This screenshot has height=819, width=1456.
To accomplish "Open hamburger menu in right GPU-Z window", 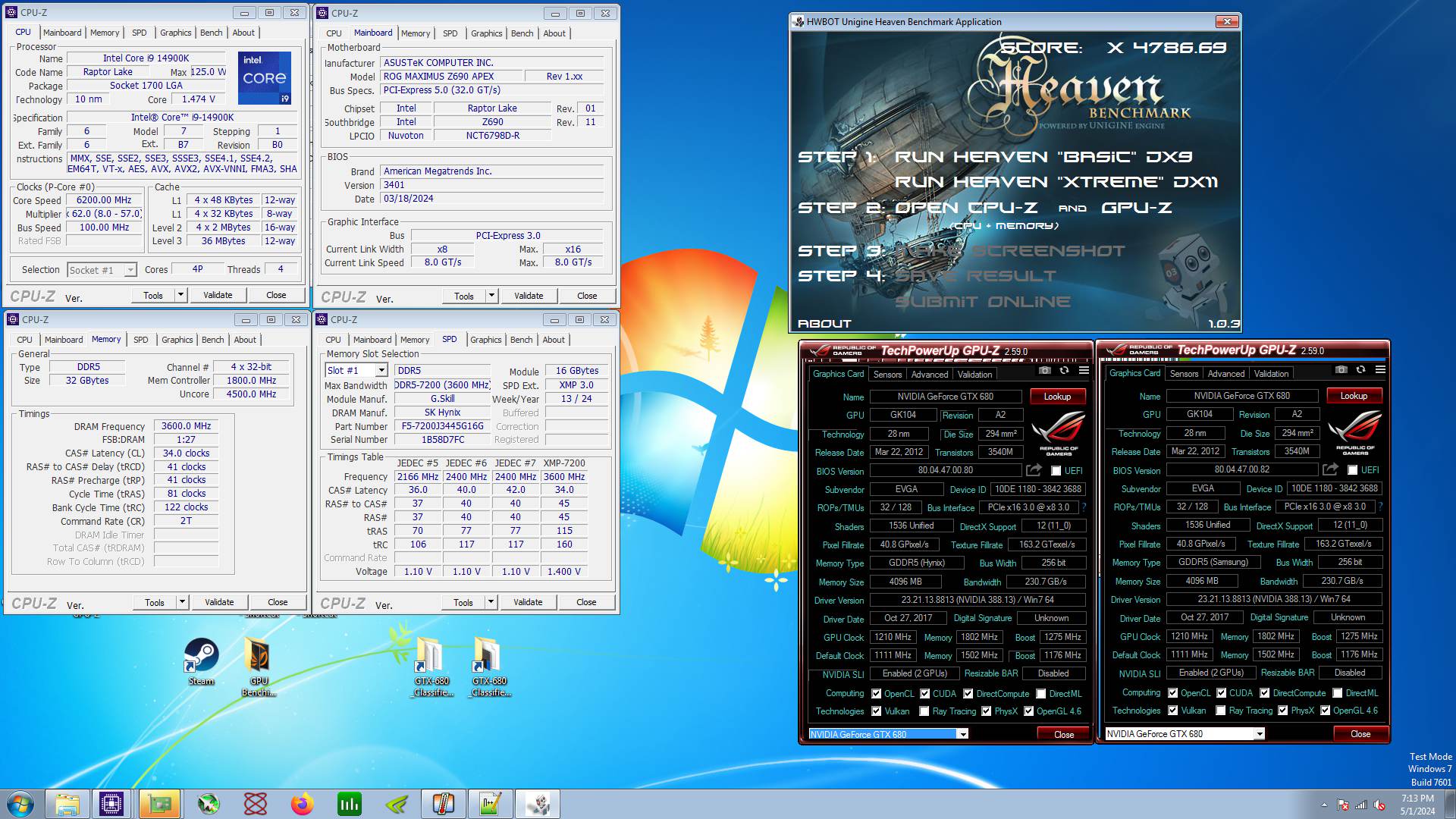I will click(1380, 370).
